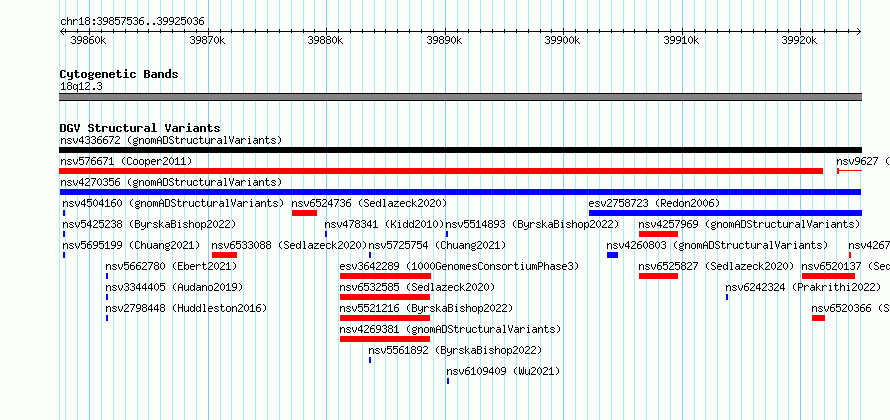Click the nsv5662780 (Ebert2021) label

171,266
